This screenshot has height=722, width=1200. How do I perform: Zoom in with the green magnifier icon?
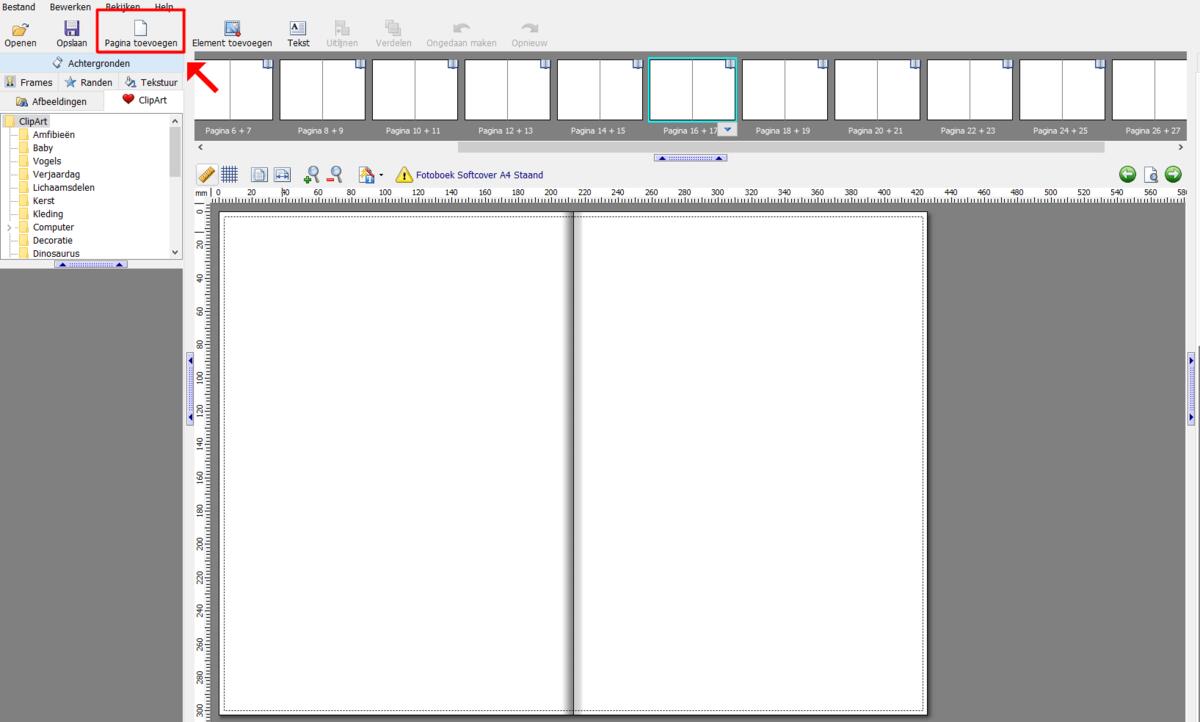click(311, 173)
